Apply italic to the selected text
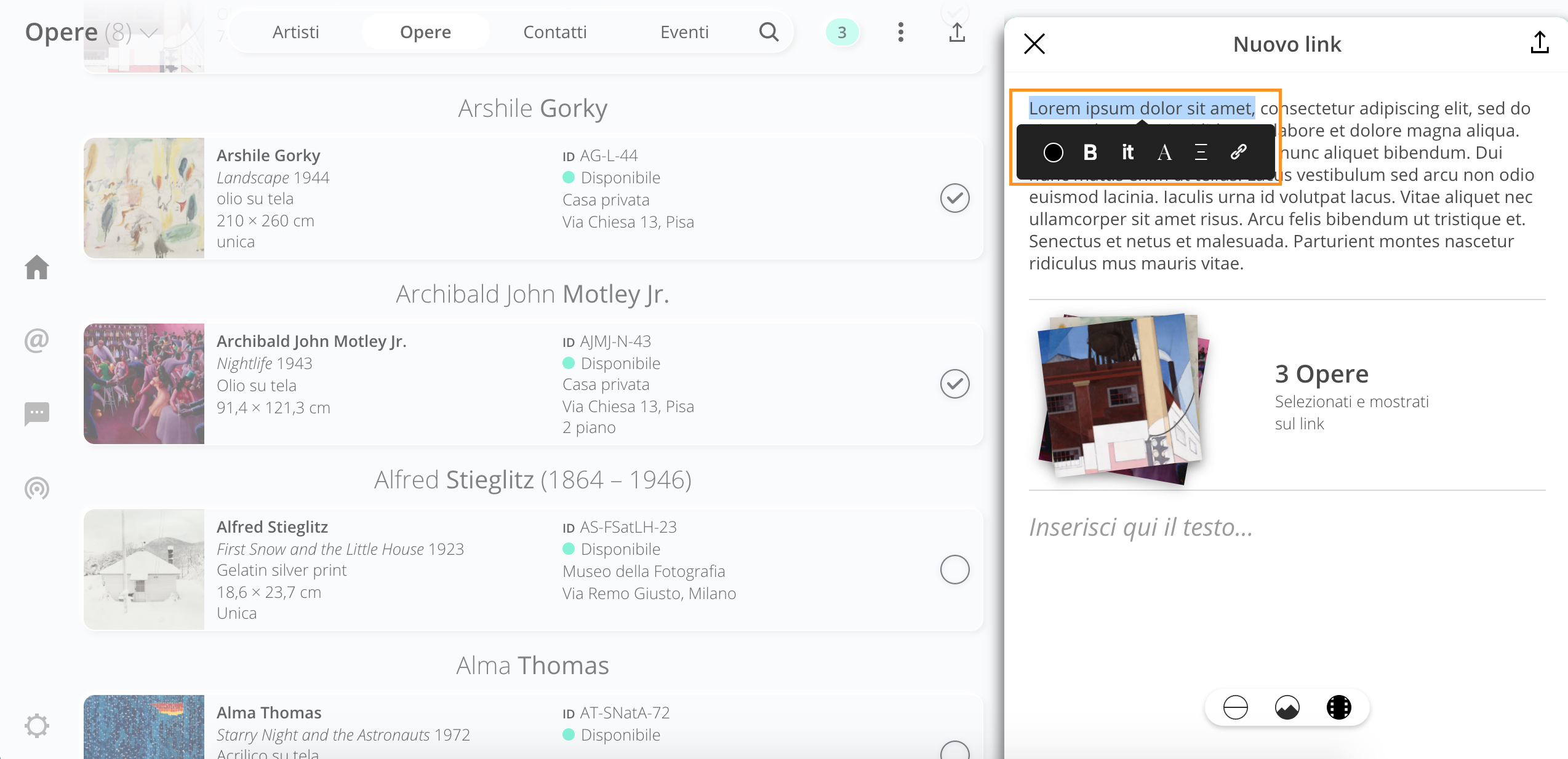The image size is (1568, 759). tap(1127, 152)
